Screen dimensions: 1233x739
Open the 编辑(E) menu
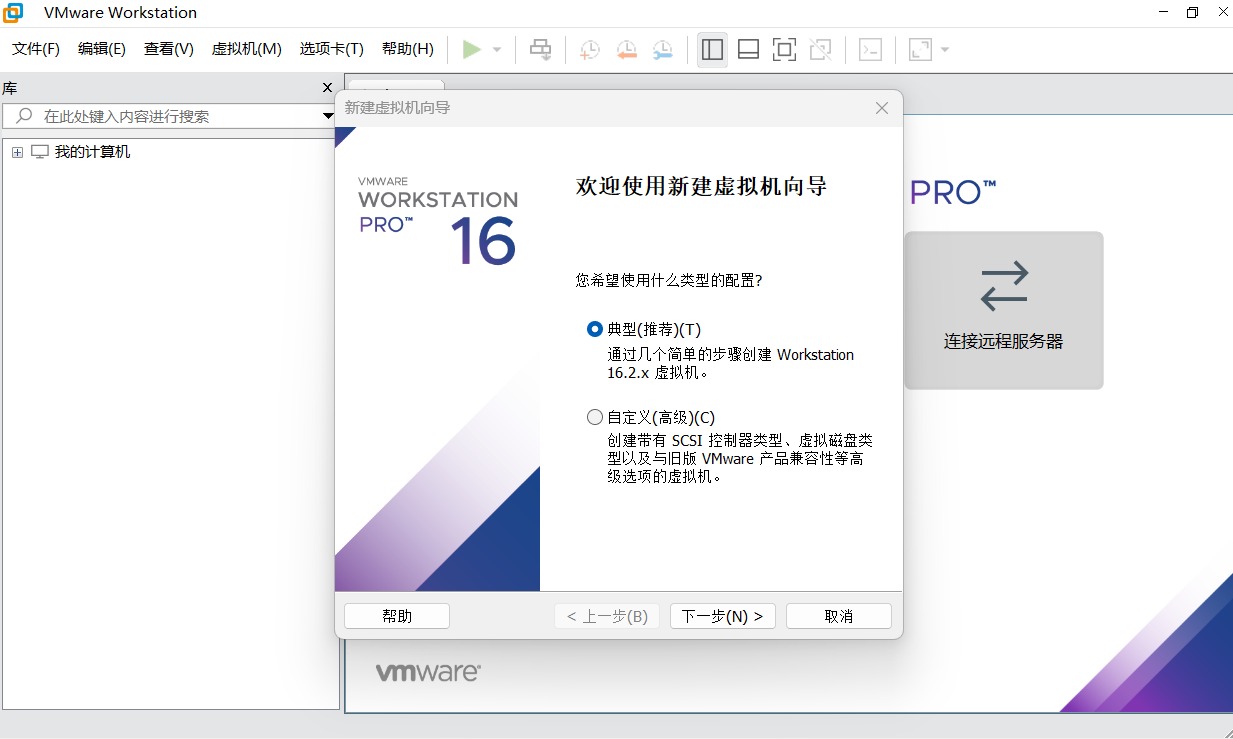[x=102, y=49]
